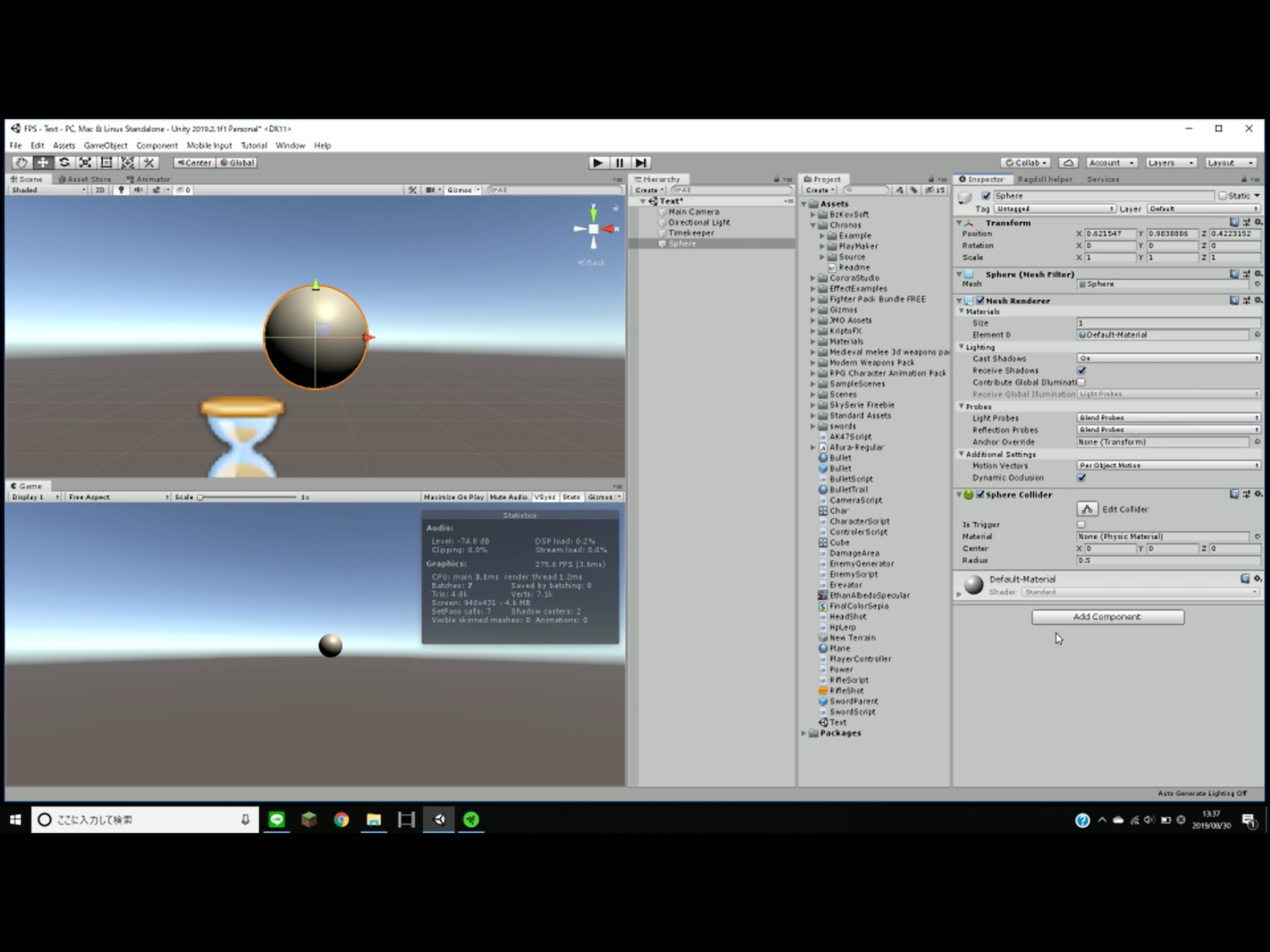The width and height of the screenshot is (1270, 952).
Task: Toggle the Static checkbox for Sphere
Action: 1222,196
